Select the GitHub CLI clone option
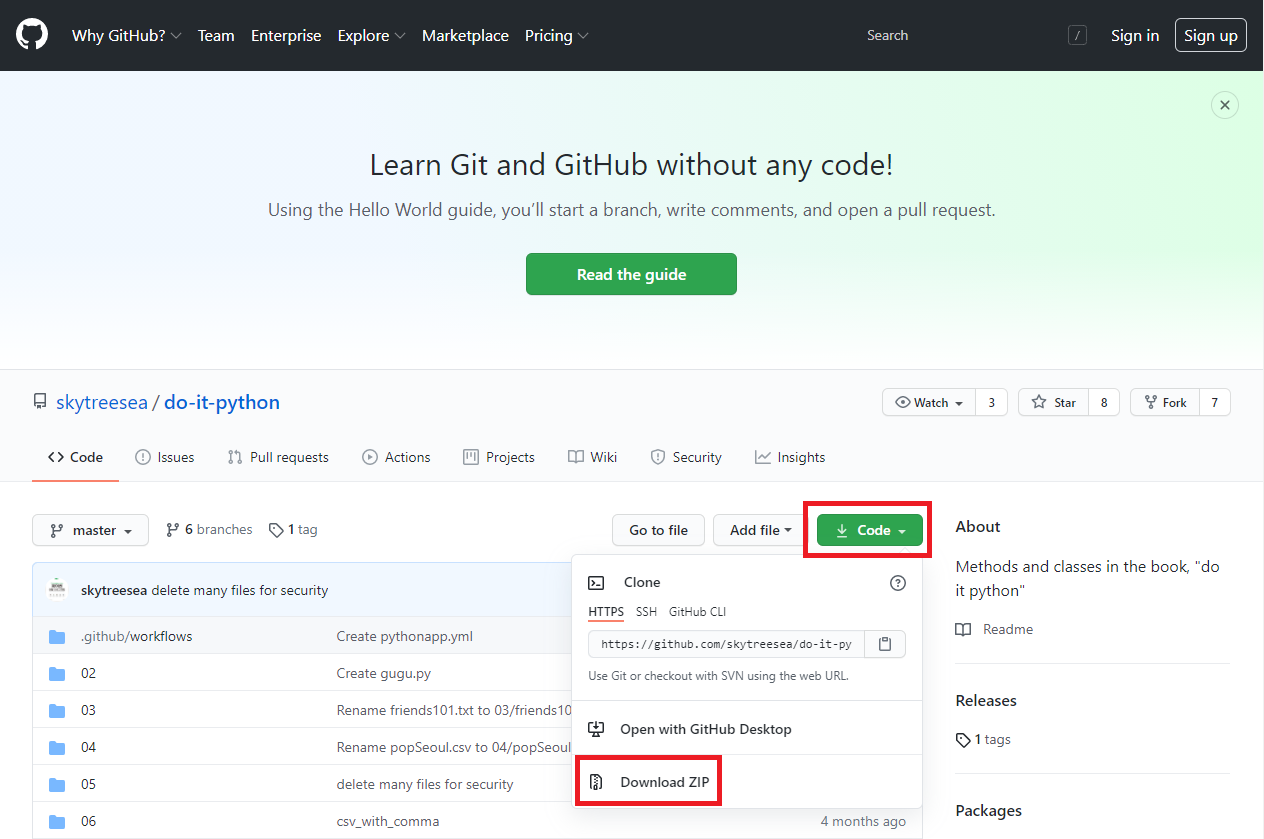1264x839 pixels. (x=697, y=611)
